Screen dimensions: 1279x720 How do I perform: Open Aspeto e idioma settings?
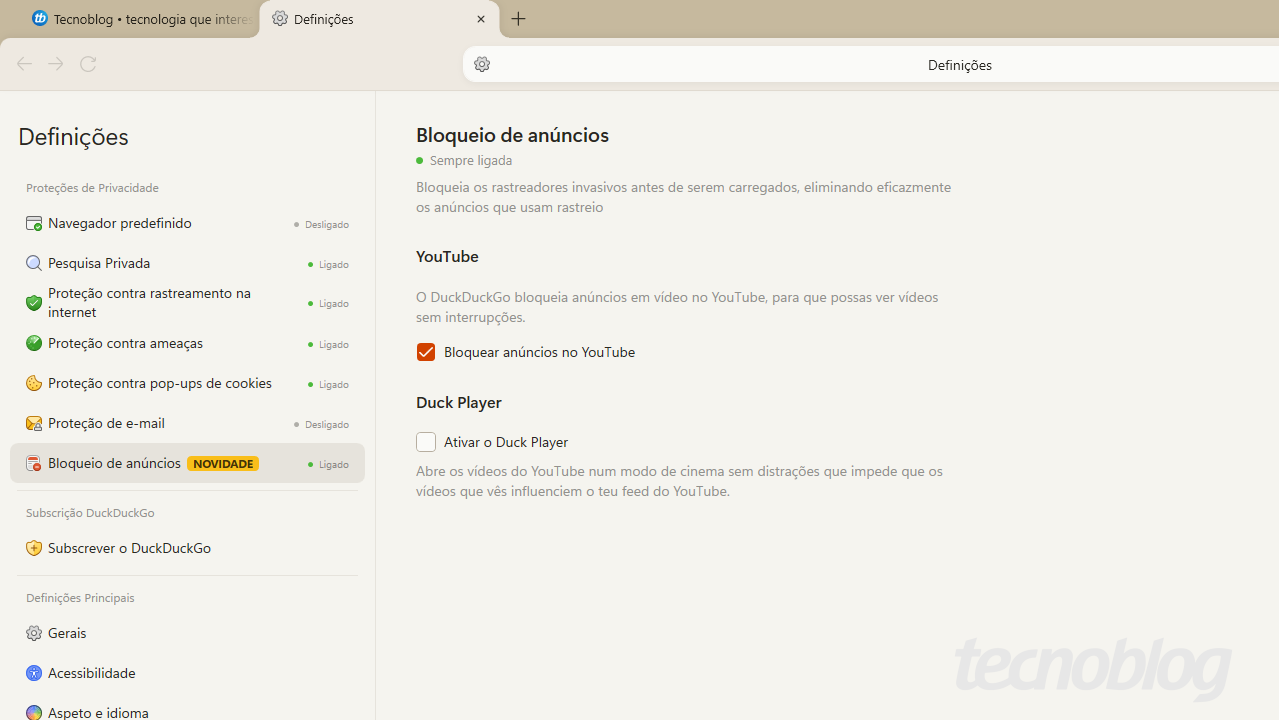(187, 709)
